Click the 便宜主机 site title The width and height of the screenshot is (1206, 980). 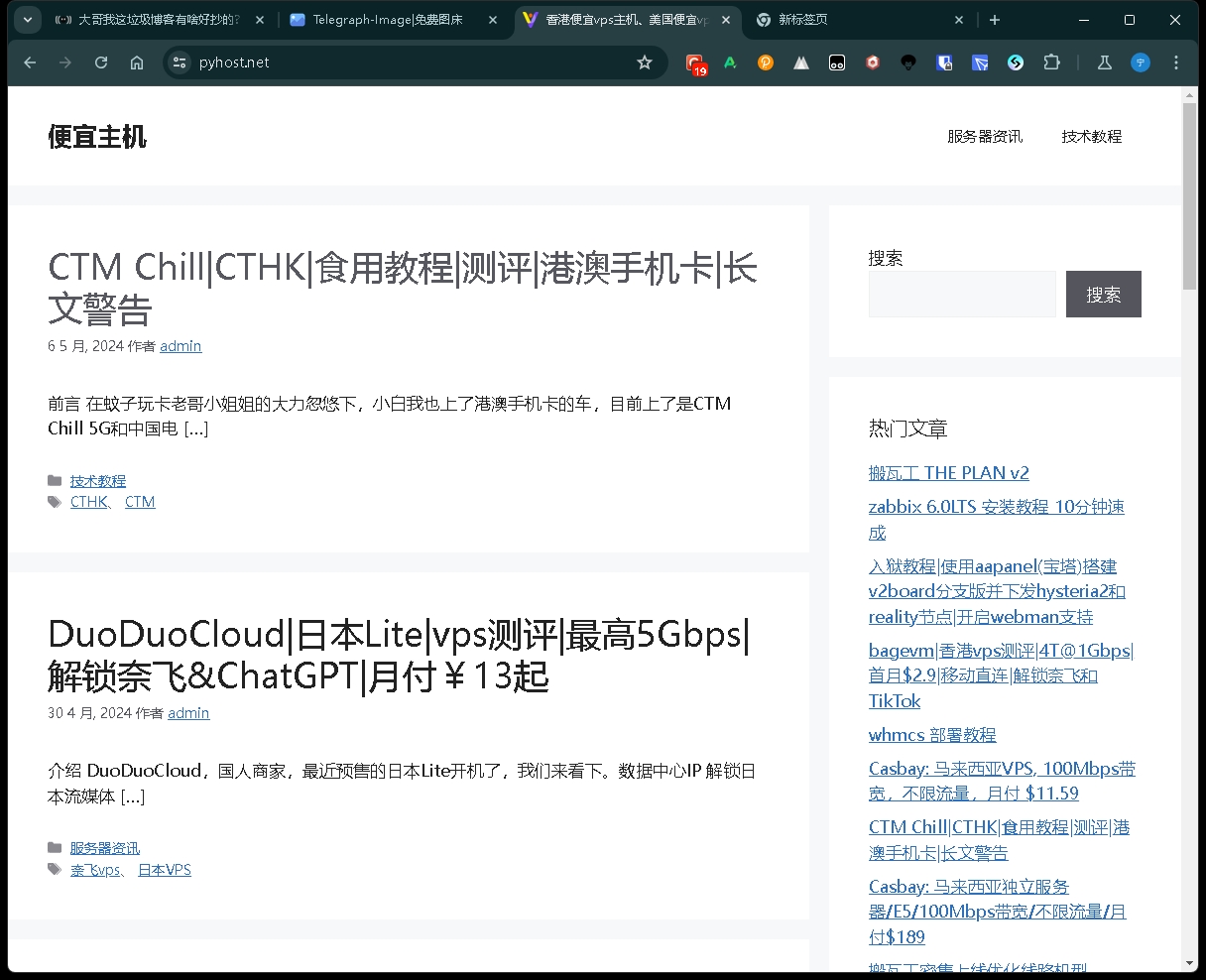tap(97, 137)
